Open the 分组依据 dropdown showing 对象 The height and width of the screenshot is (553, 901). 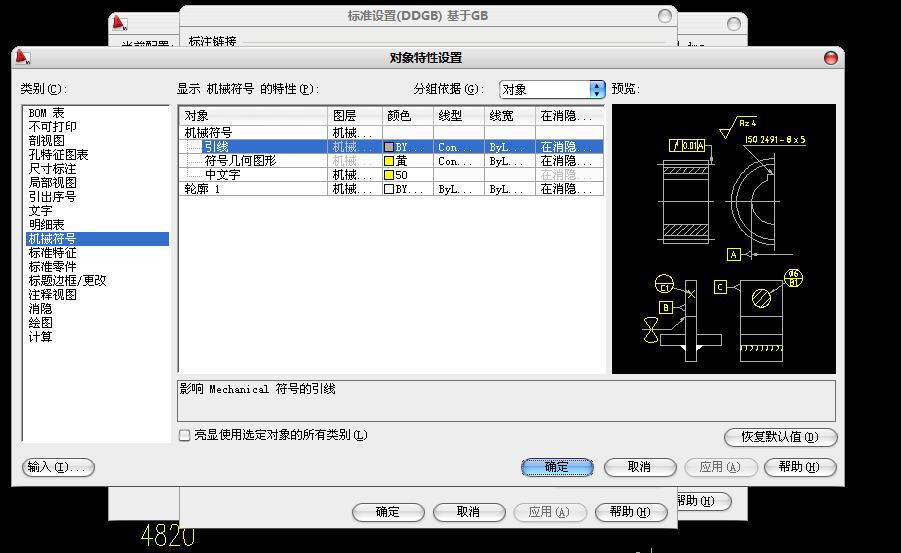[x=552, y=89]
